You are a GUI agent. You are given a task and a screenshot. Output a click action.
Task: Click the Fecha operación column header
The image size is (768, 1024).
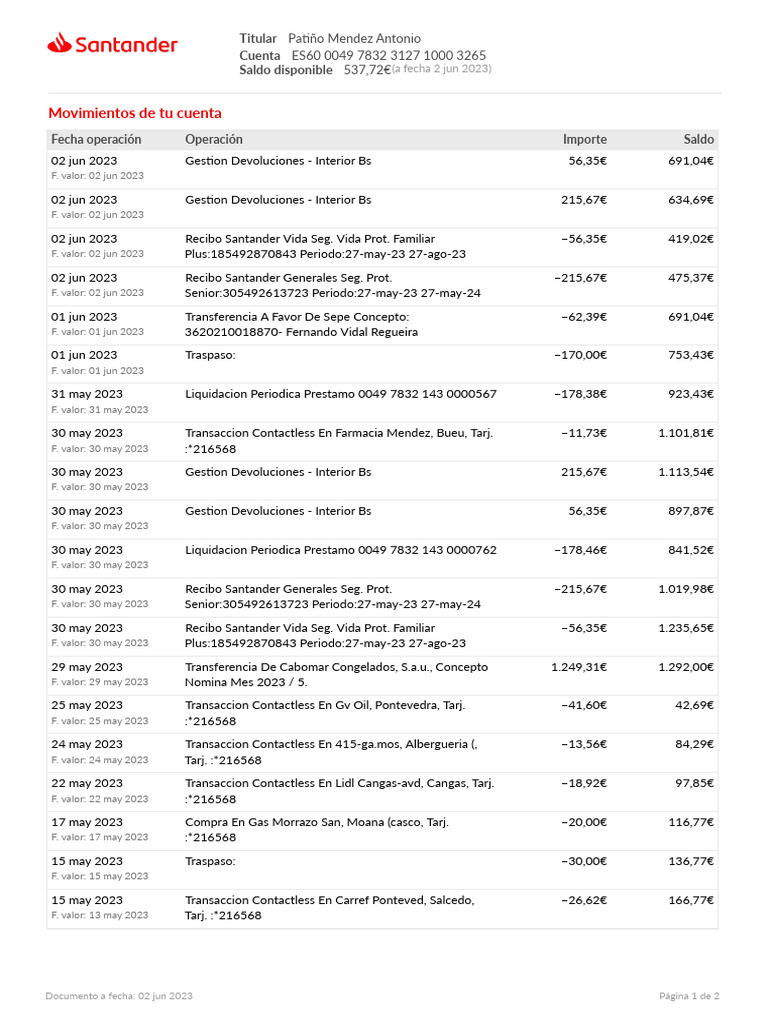(96, 139)
